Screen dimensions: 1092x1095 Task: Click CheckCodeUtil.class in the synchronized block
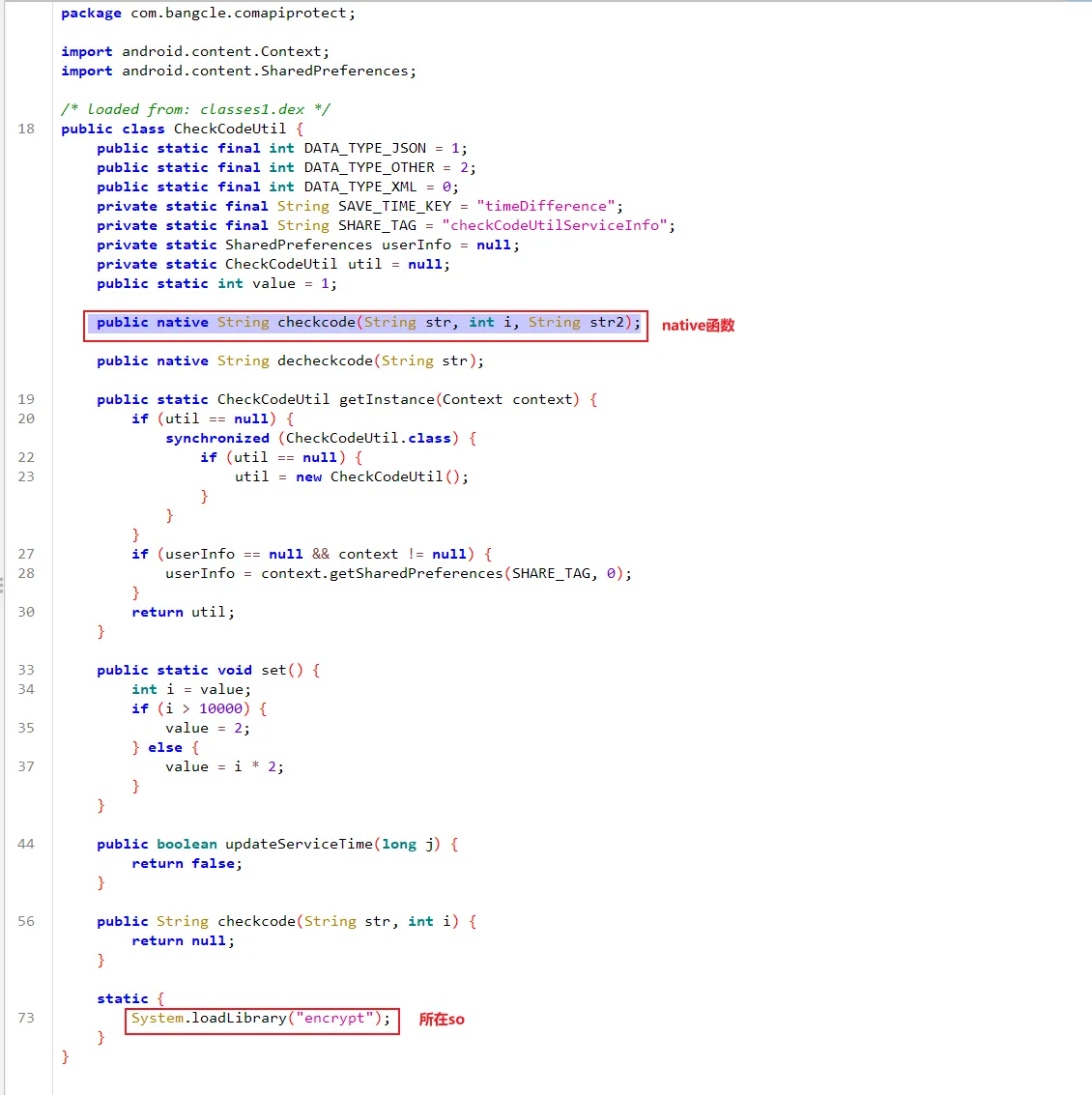[368, 439]
